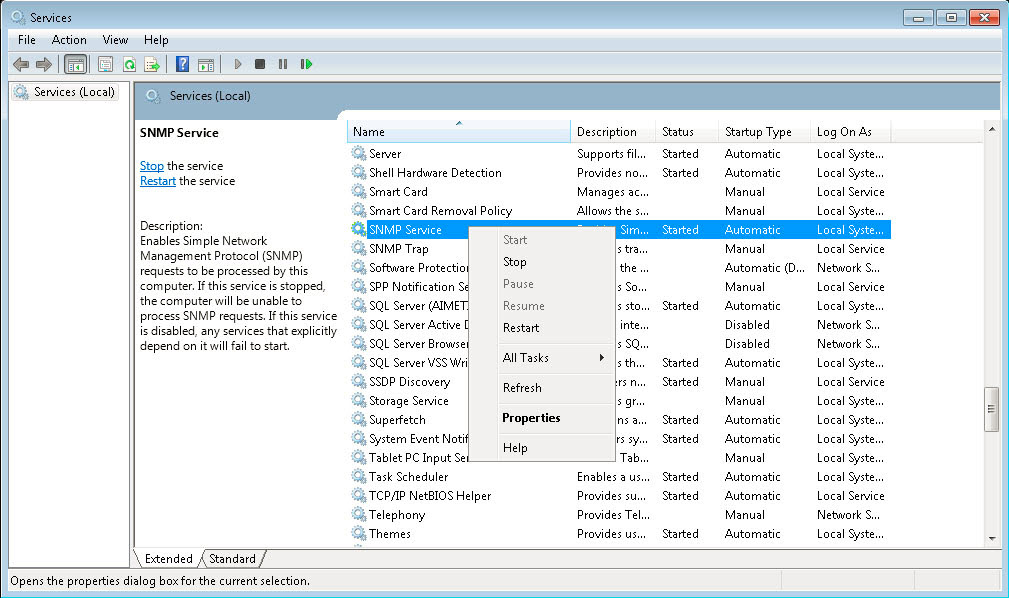Stop the service using the square toolbar icon
The width and height of the screenshot is (1009, 598).
pyautogui.click(x=260, y=64)
